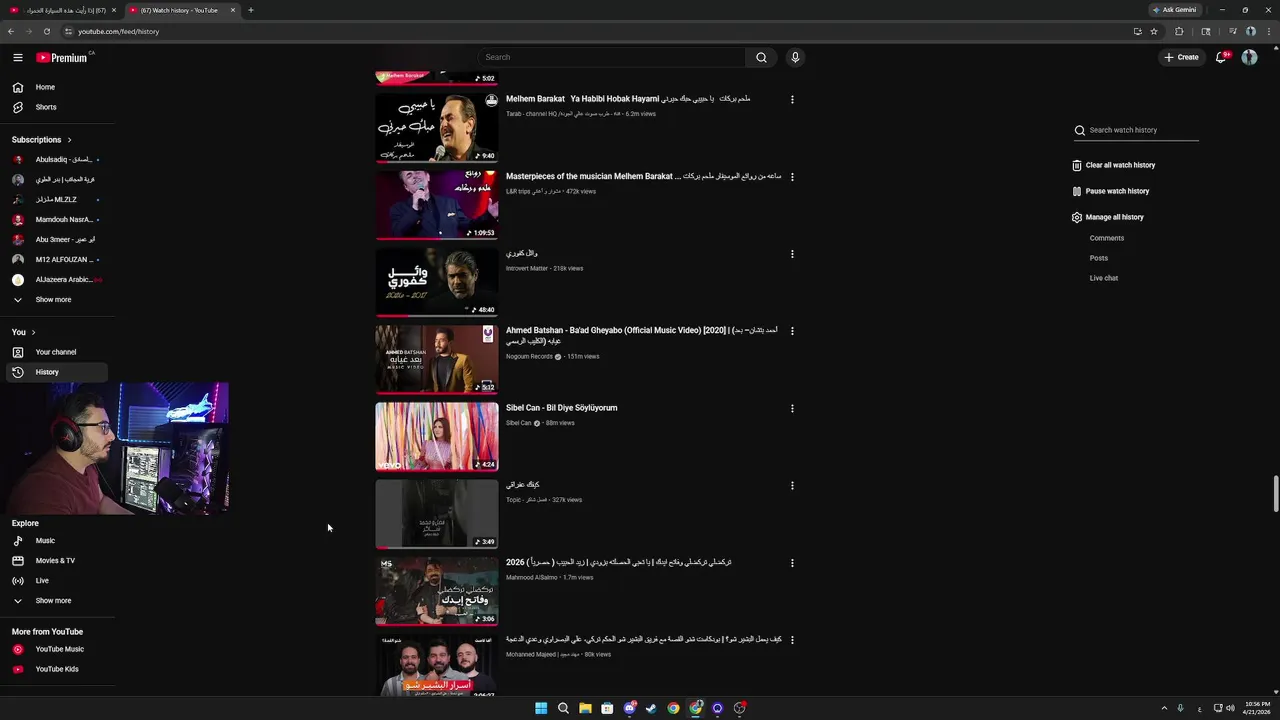
Task: Open Steam from the taskbar
Action: (651, 708)
